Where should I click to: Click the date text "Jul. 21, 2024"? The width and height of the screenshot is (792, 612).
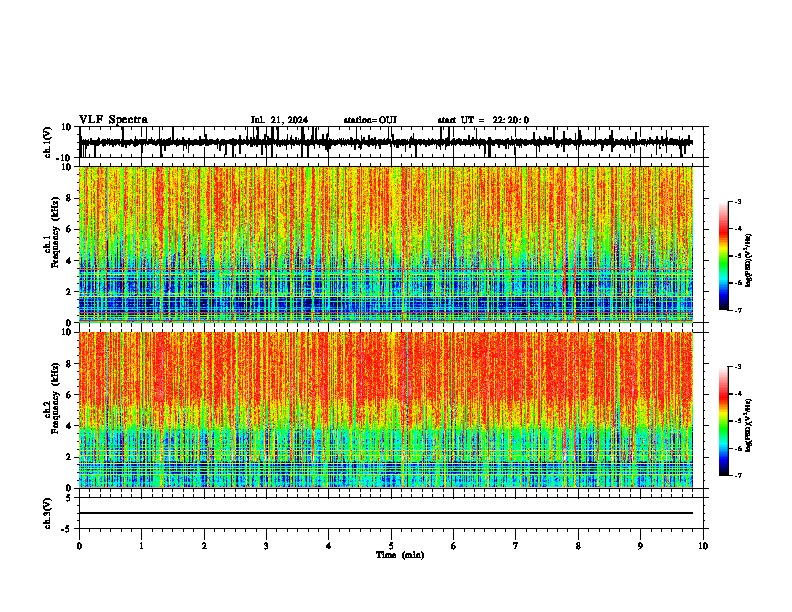(279, 120)
